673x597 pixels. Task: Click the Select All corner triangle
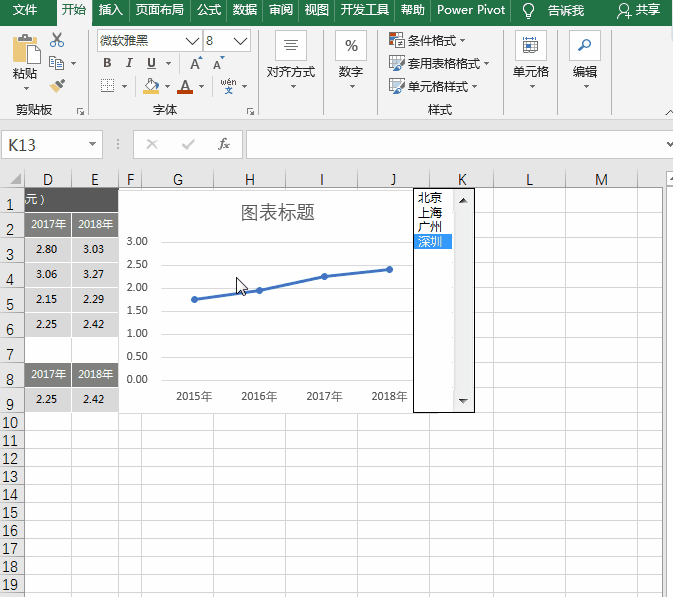click(14, 179)
